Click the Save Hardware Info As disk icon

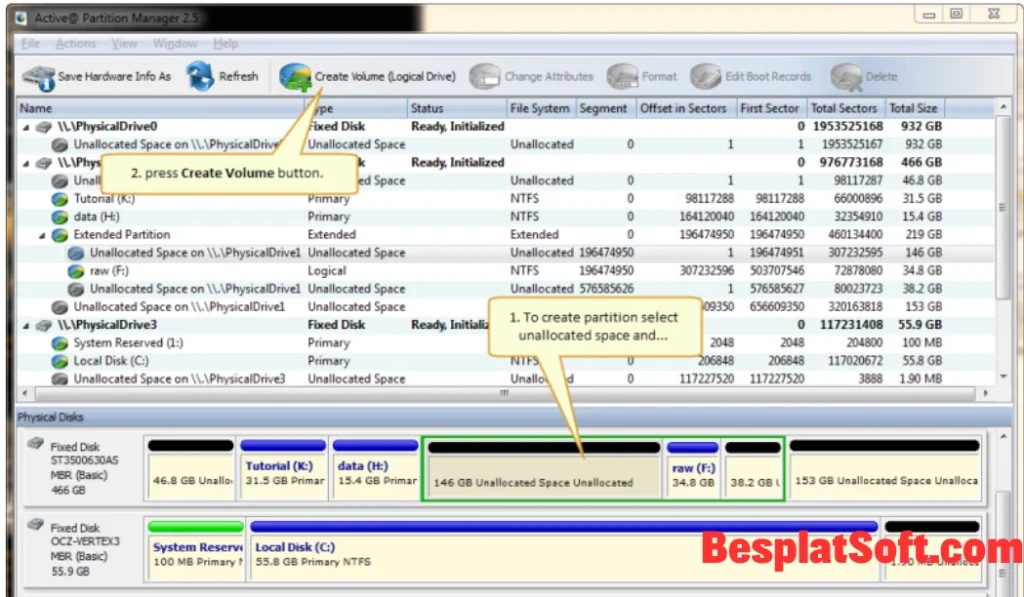pos(38,76)
